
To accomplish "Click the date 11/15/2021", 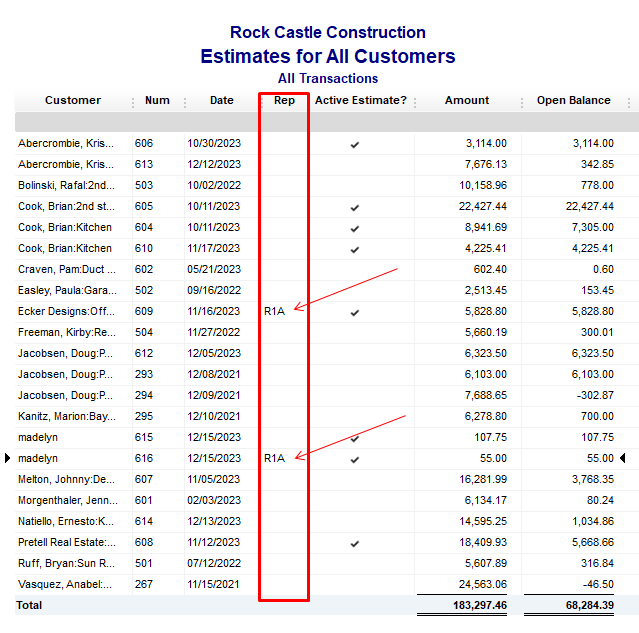I will pos(213,584).
